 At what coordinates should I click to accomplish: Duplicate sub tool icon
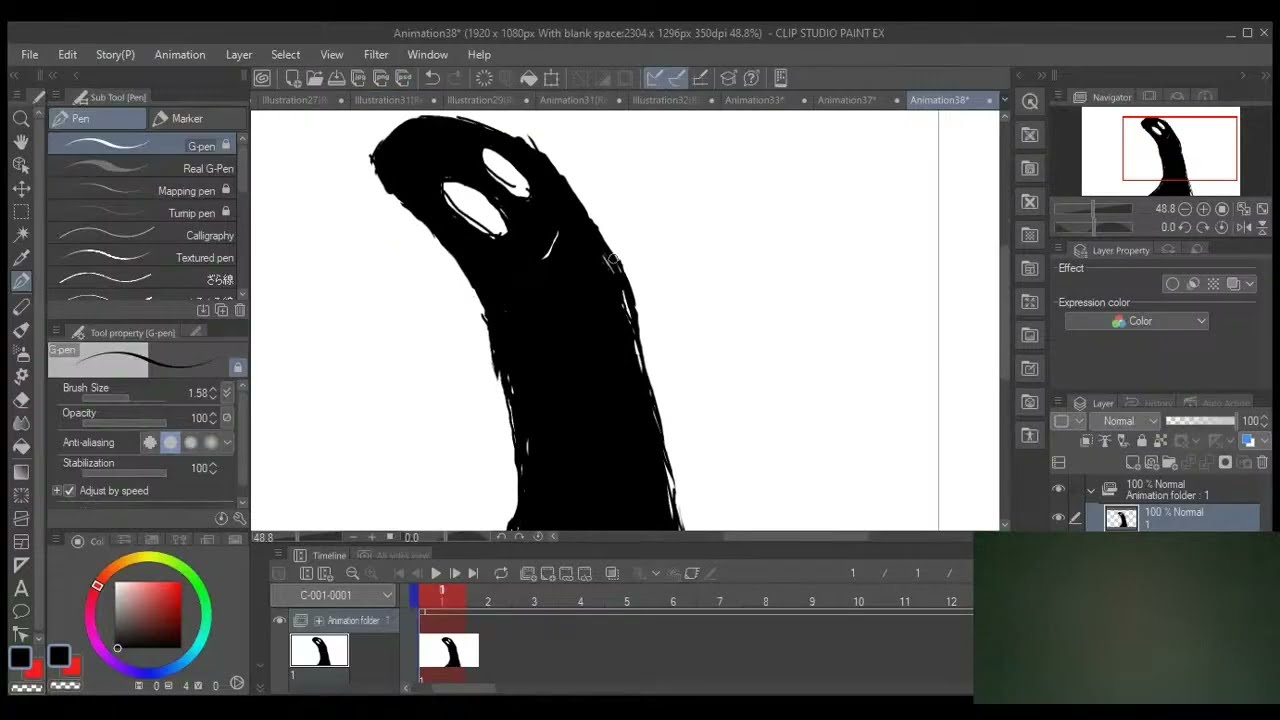tap(221, 311)
